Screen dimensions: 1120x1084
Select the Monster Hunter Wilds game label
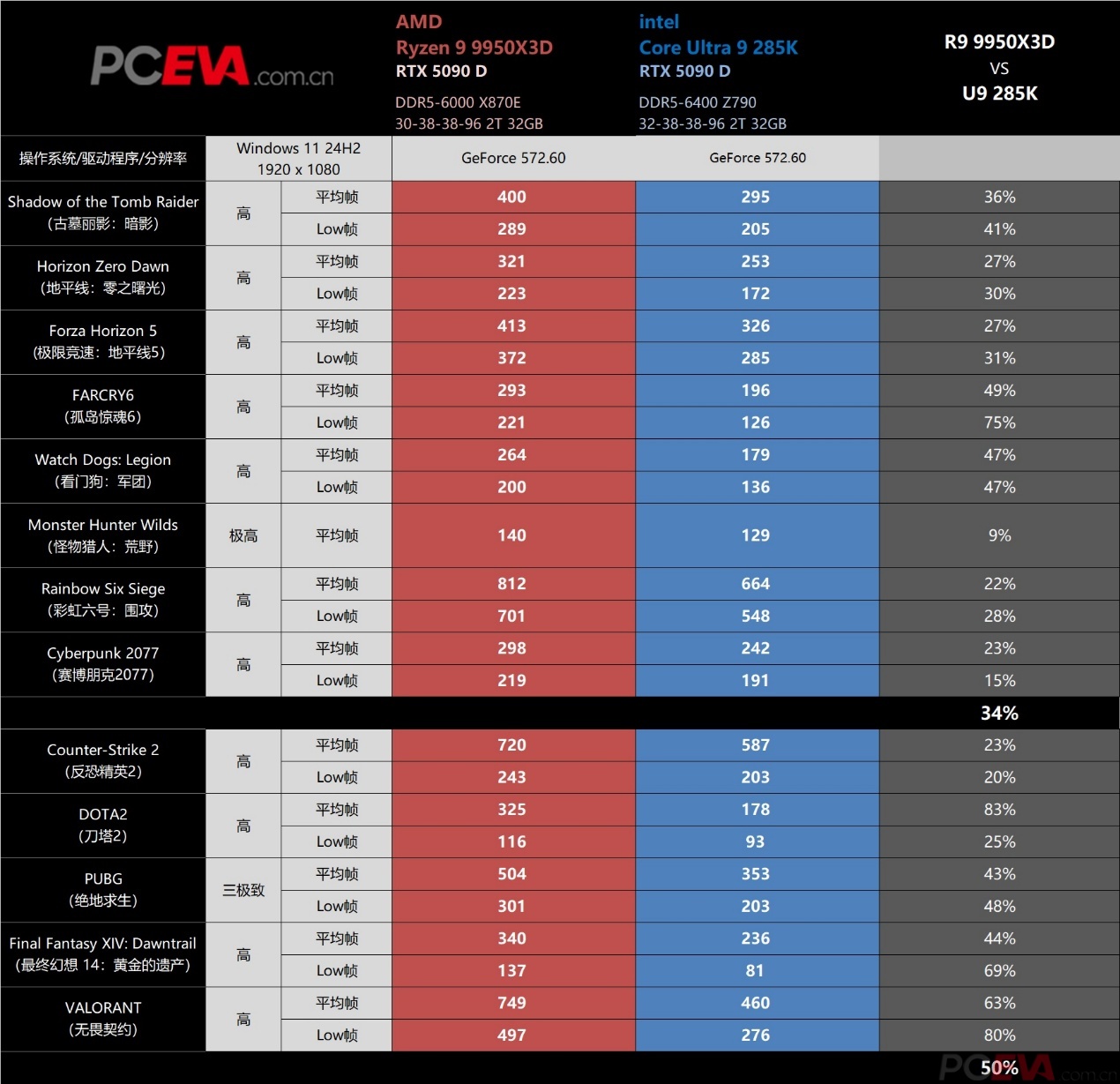(103, 535)
